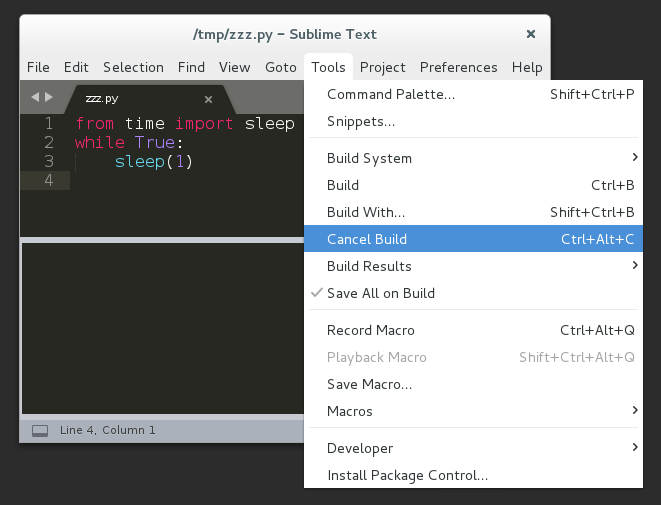Click the Line 4, Column 1 status text
Viewport: 661px width, 505px height.
click(108, 430)
